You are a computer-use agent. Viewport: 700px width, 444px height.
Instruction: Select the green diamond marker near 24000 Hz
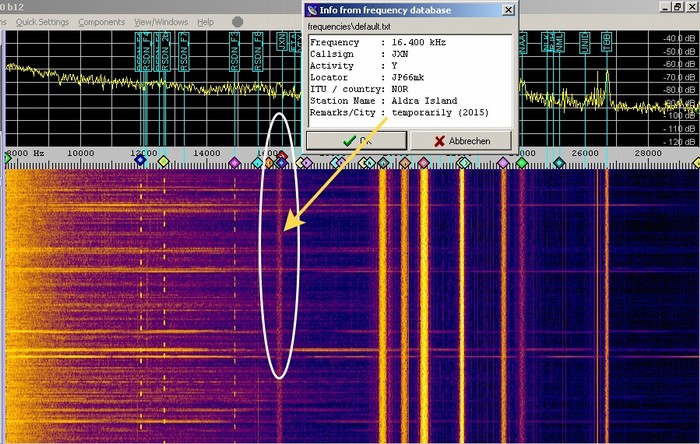[521, 161]
